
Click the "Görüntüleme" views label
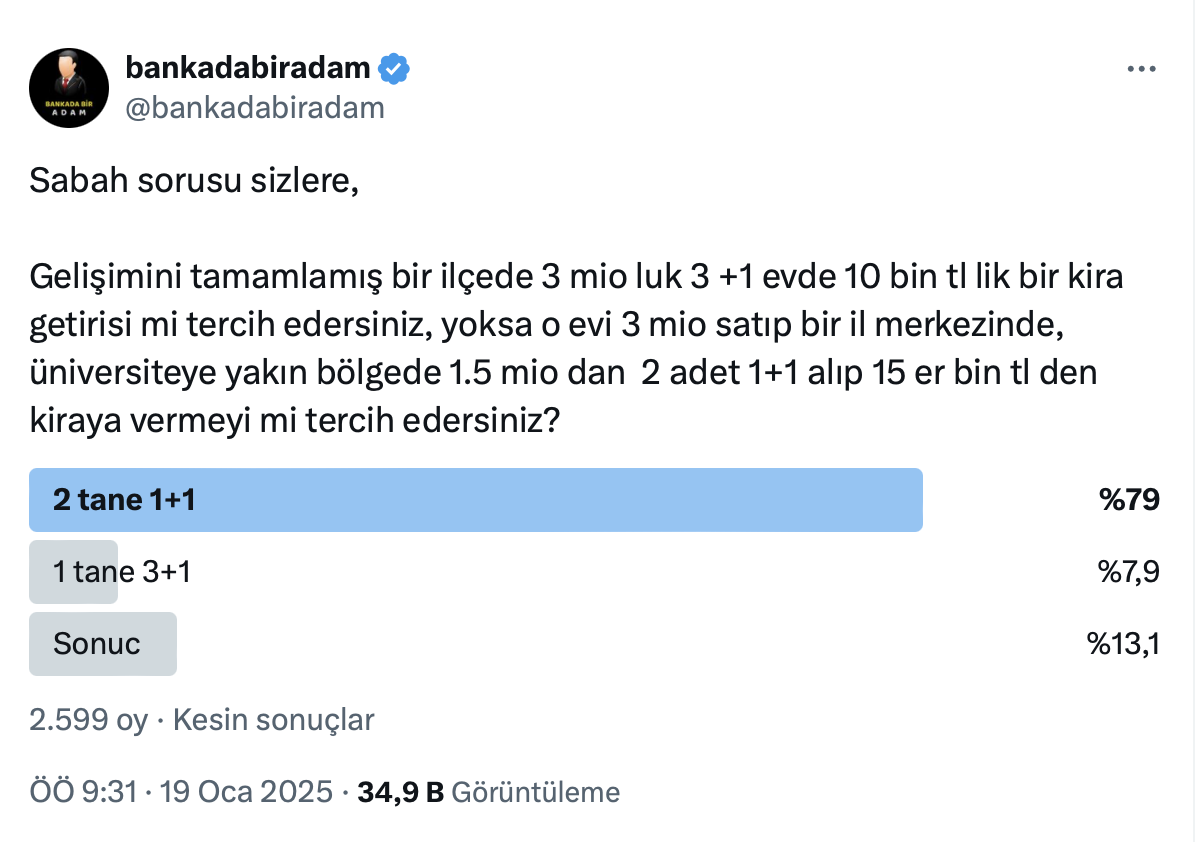tap(536, 793)
